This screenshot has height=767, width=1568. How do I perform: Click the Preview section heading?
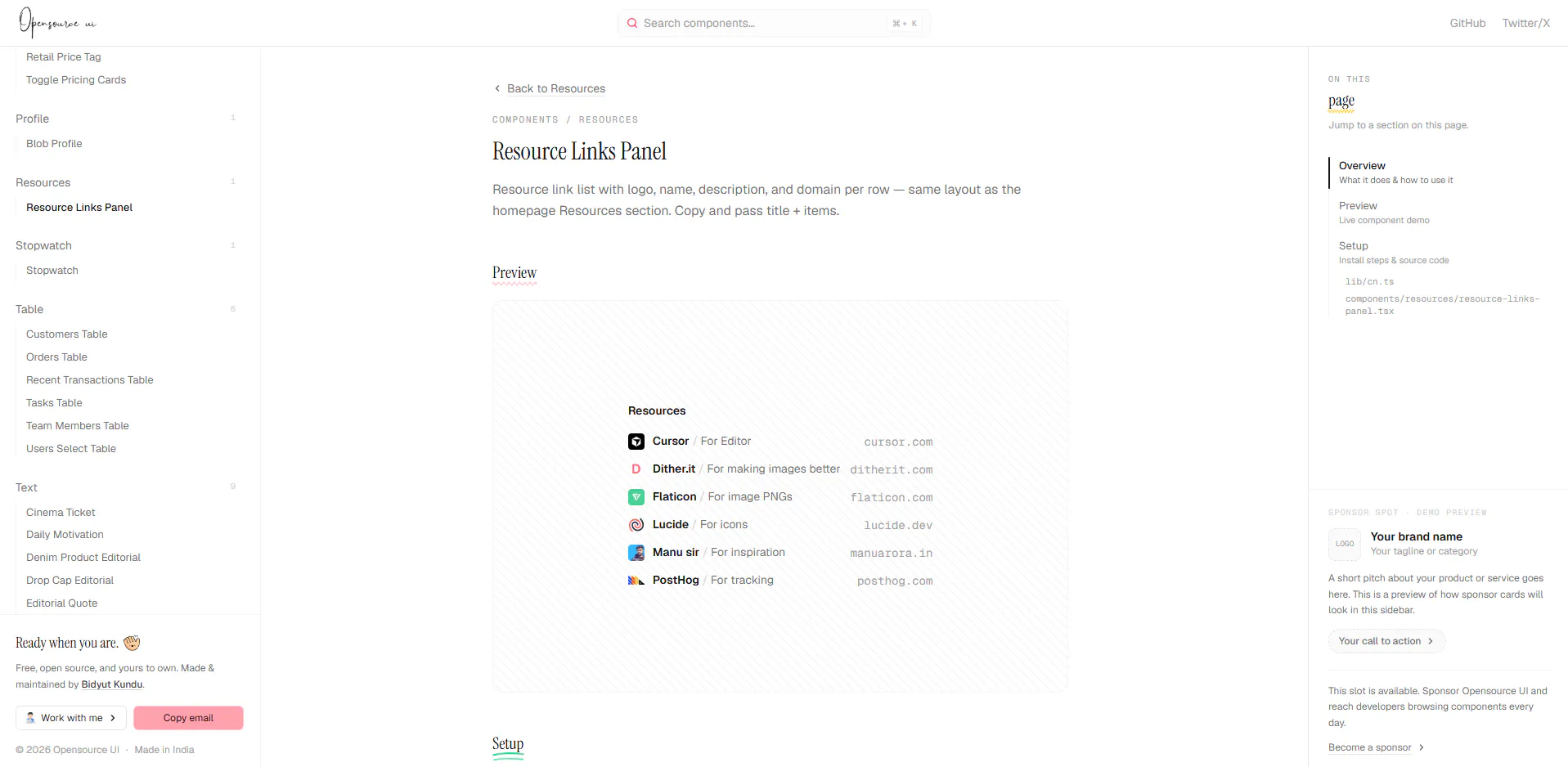[514, 273]
